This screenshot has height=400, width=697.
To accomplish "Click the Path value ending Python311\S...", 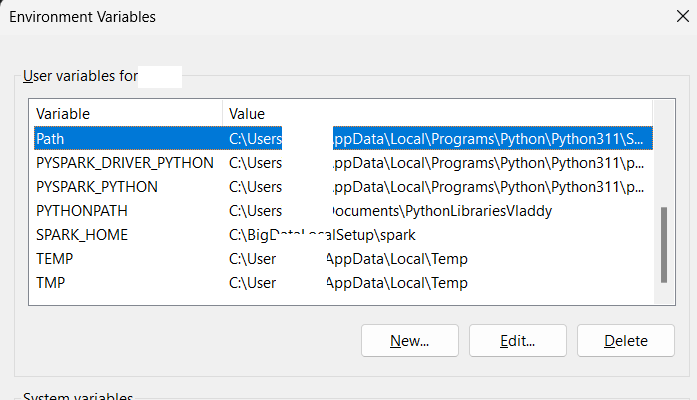I will coord(436,139).
